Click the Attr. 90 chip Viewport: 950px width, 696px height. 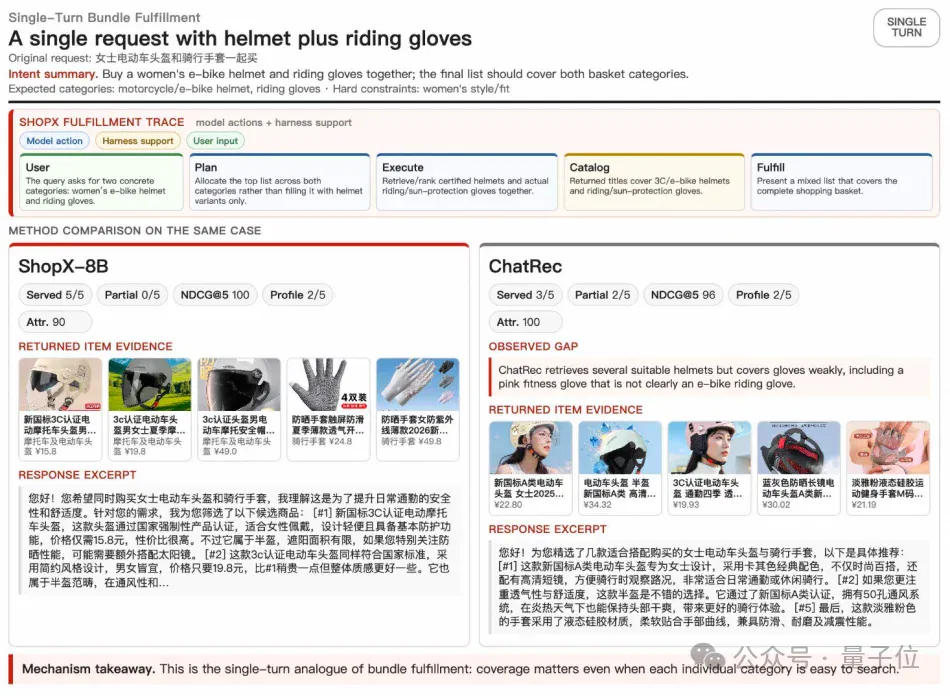pyautogui.click(x=55, y=322)
